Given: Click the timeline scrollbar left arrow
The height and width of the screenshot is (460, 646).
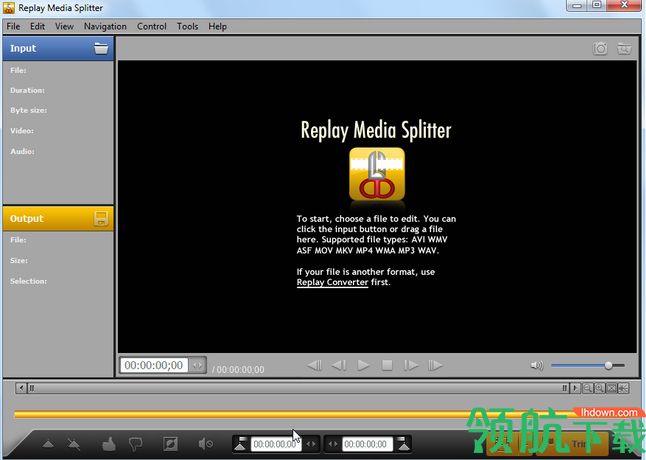Looking at the screenshot, I should (21, 388).
